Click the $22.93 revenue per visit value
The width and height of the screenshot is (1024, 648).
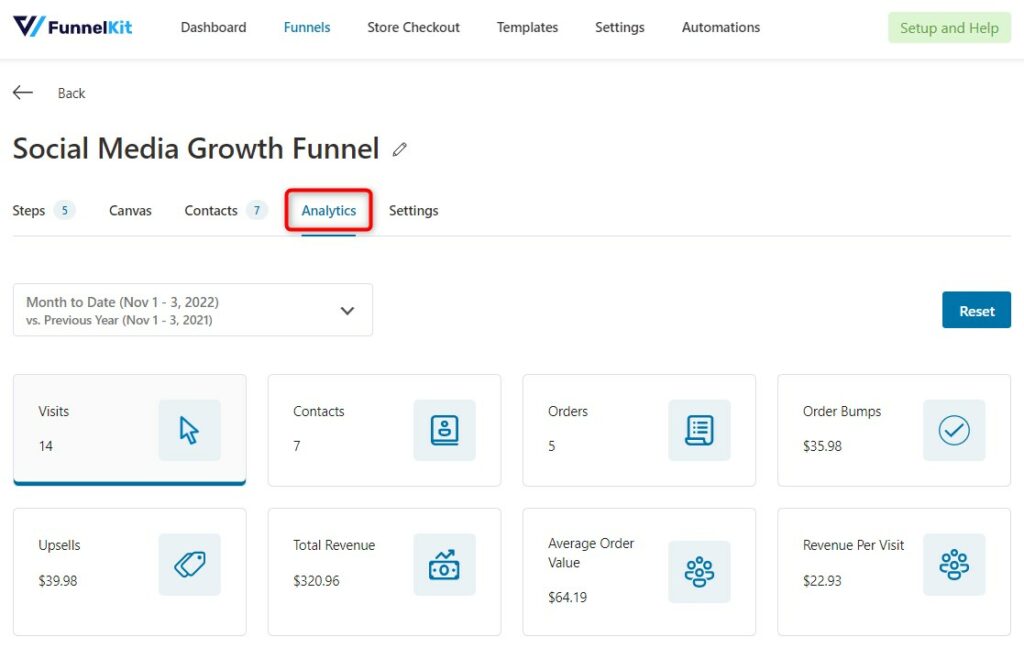(822, 580)
